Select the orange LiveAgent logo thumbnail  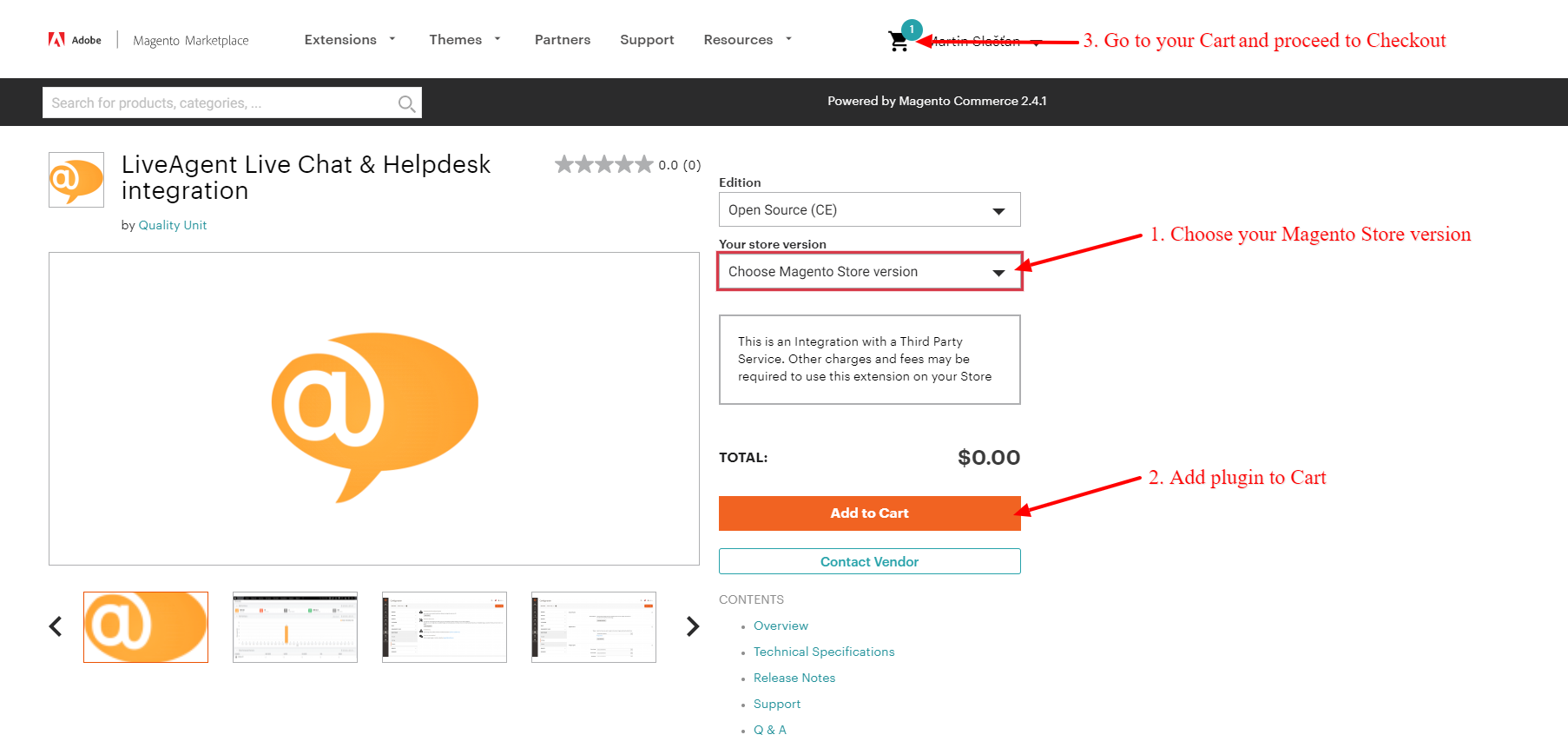(x=146, y=627)
